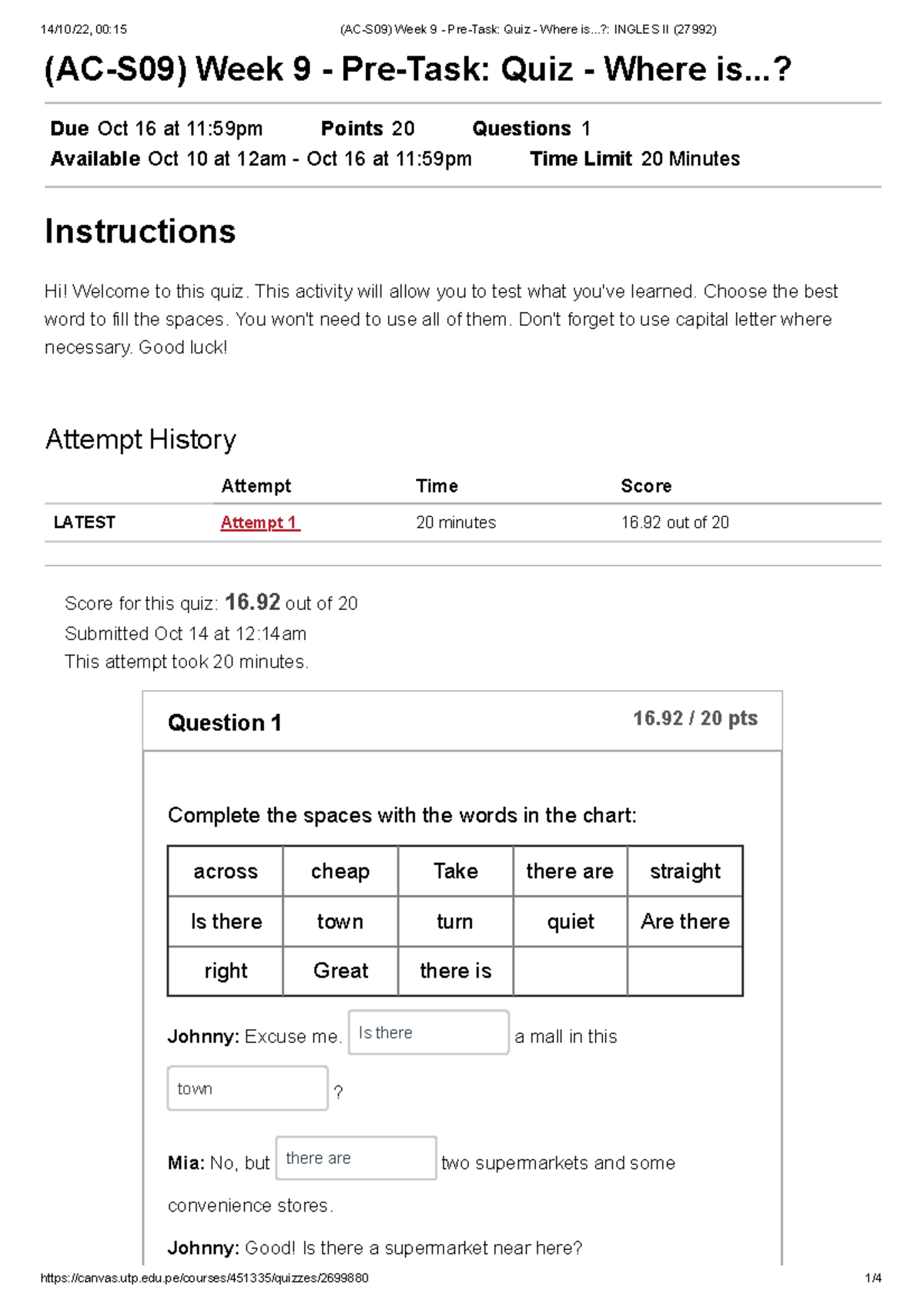The height and width of the screenshot is (1308, 924).
Task: Click the quiz title heading
Action: coord(418,69)
